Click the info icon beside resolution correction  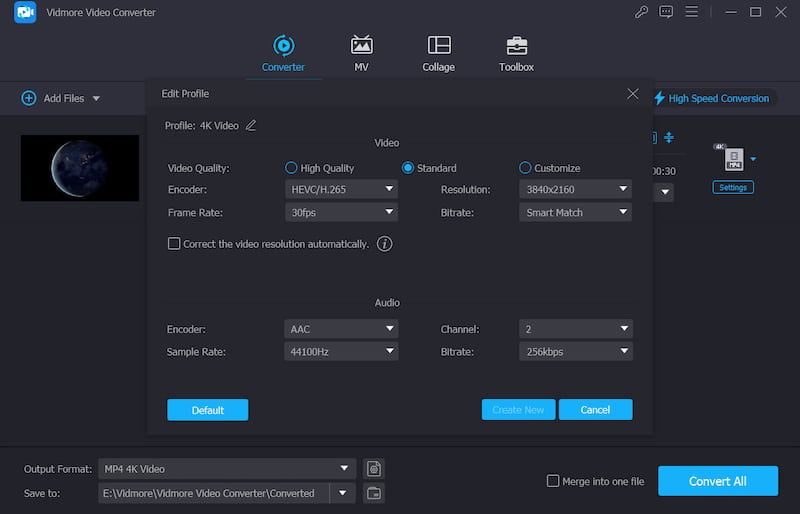tap(384, 244)
